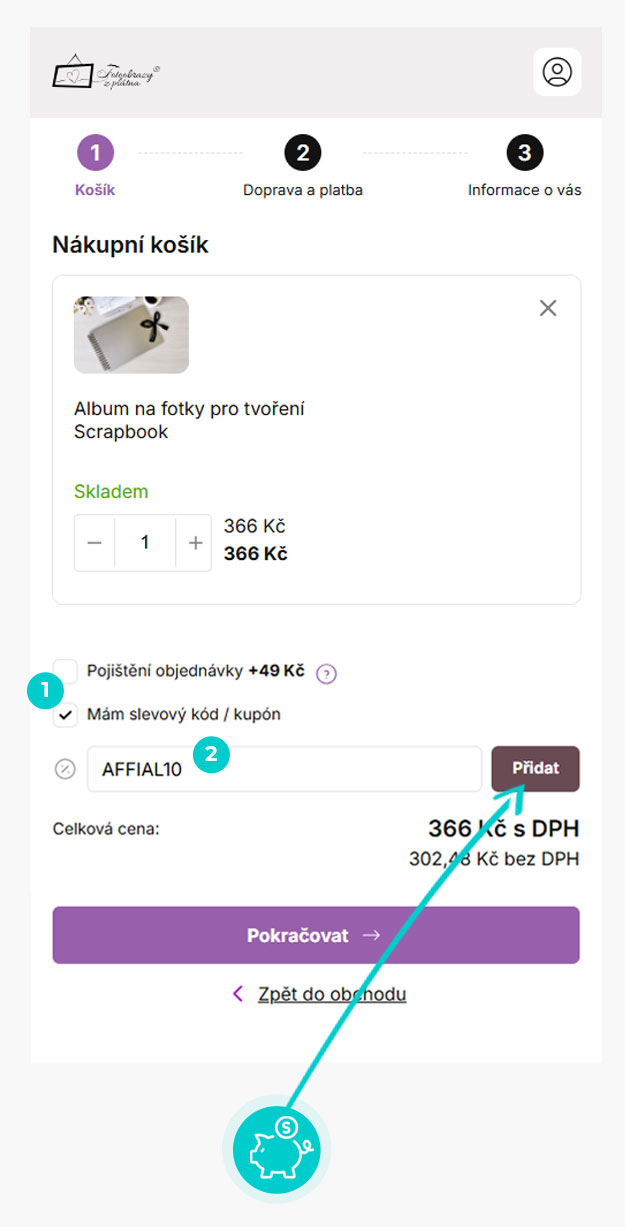Image resolution: width=625 pixels, height=1227 pixels.
Task: Go to step 1 Košík
Action: click(95, 154)
